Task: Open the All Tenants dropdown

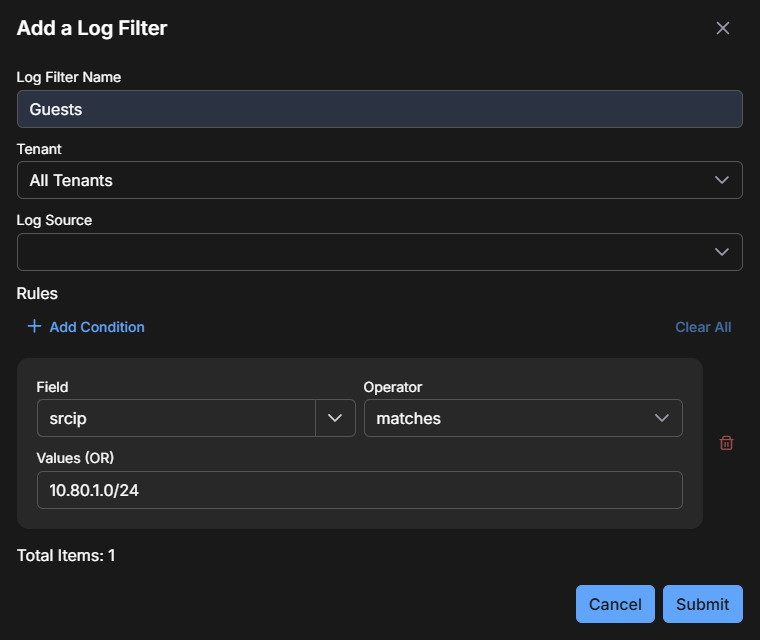Action: click(370, 180)
